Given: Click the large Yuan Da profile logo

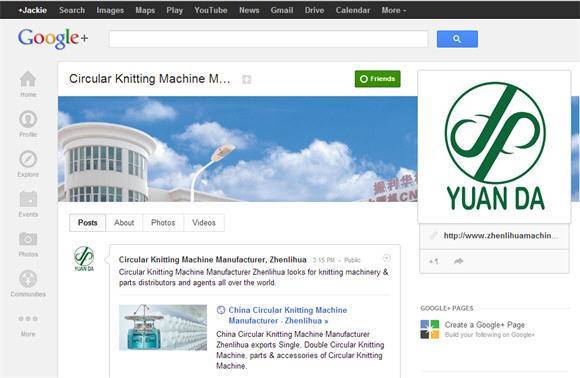Looking at the screenshot, I should [495, 147].
